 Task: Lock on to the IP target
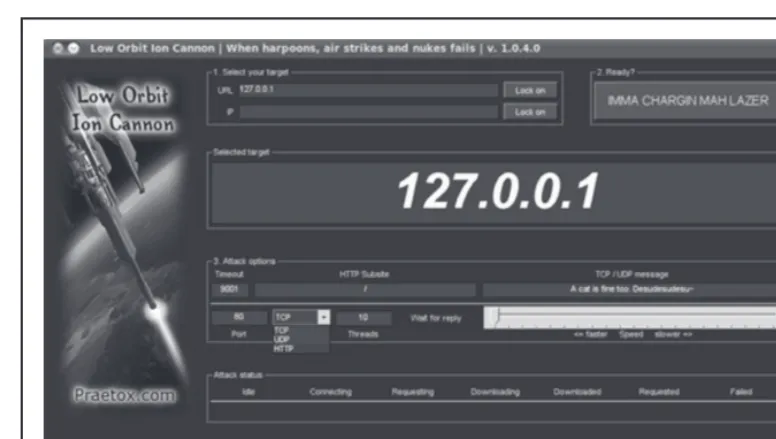click(x=530, y=112)
